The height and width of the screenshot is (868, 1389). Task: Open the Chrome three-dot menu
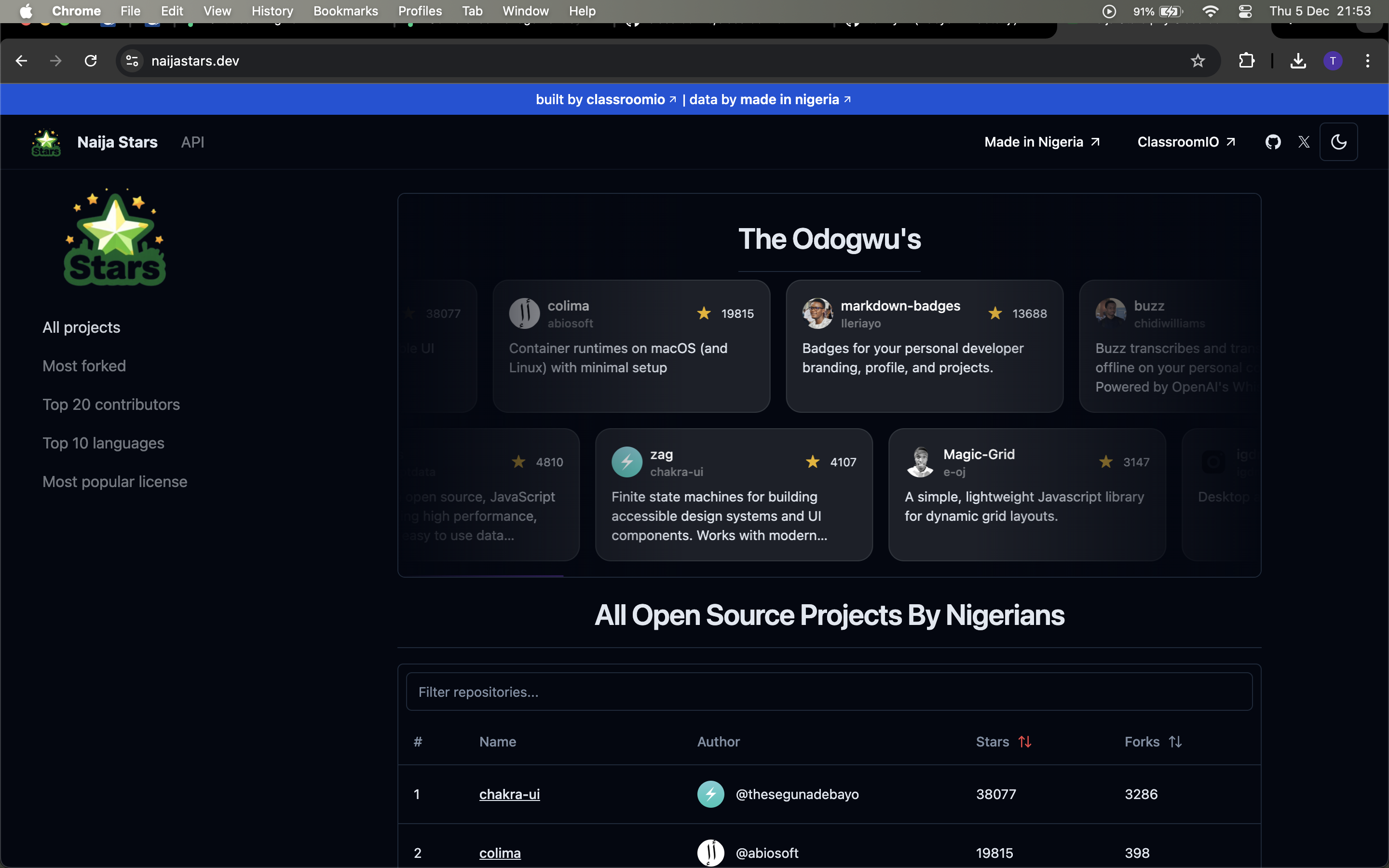click(1368, 61)
